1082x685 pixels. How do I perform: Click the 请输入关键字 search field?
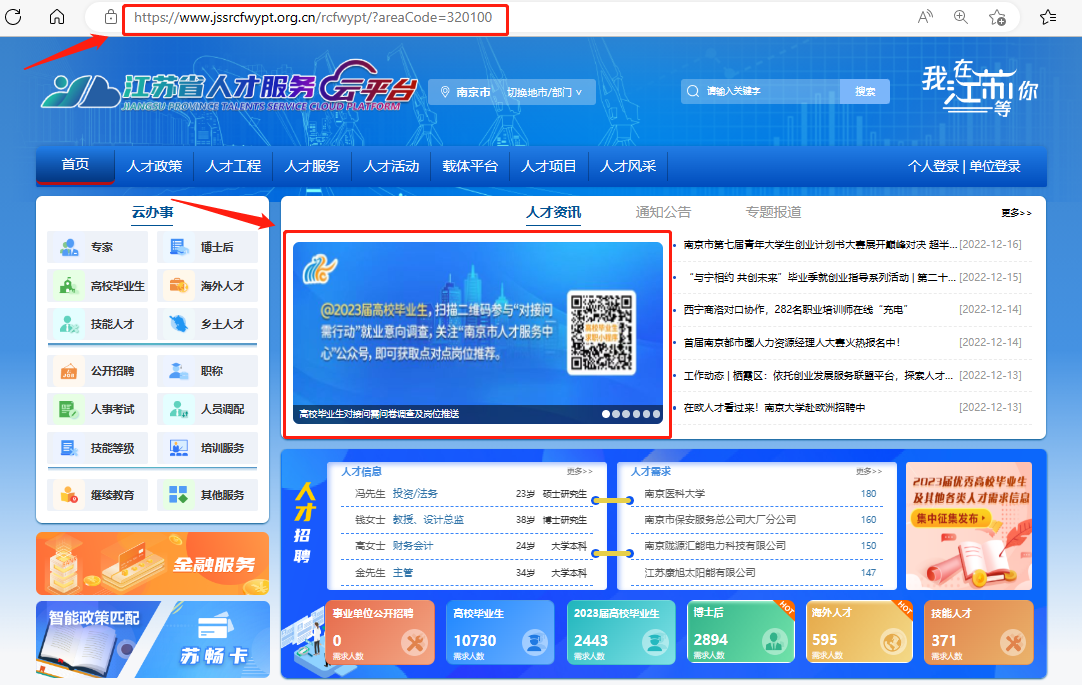click(760, 91)
